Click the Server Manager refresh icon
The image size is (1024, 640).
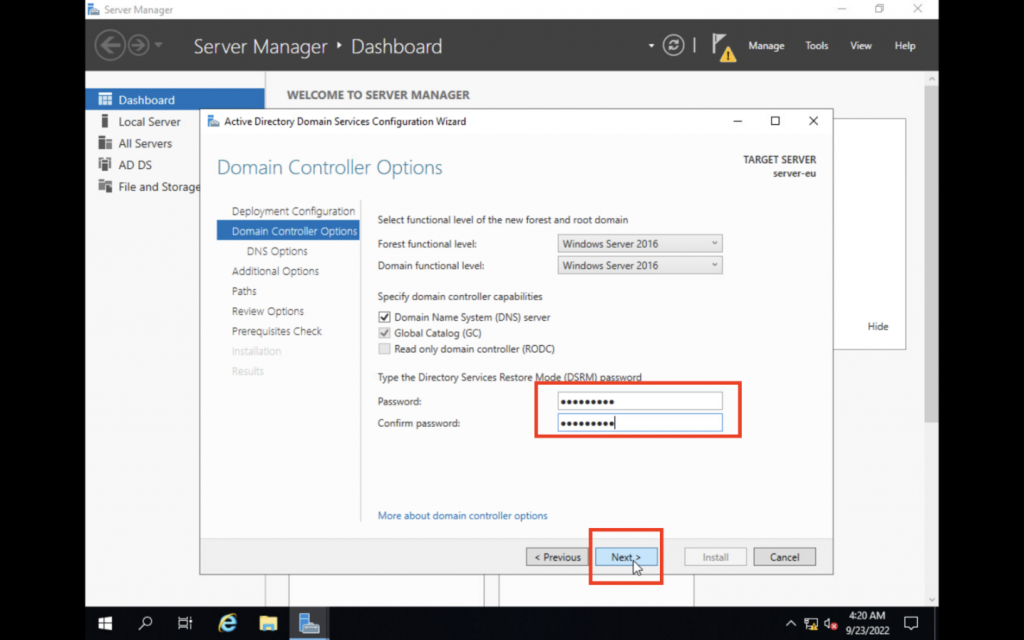pos(674,45)
